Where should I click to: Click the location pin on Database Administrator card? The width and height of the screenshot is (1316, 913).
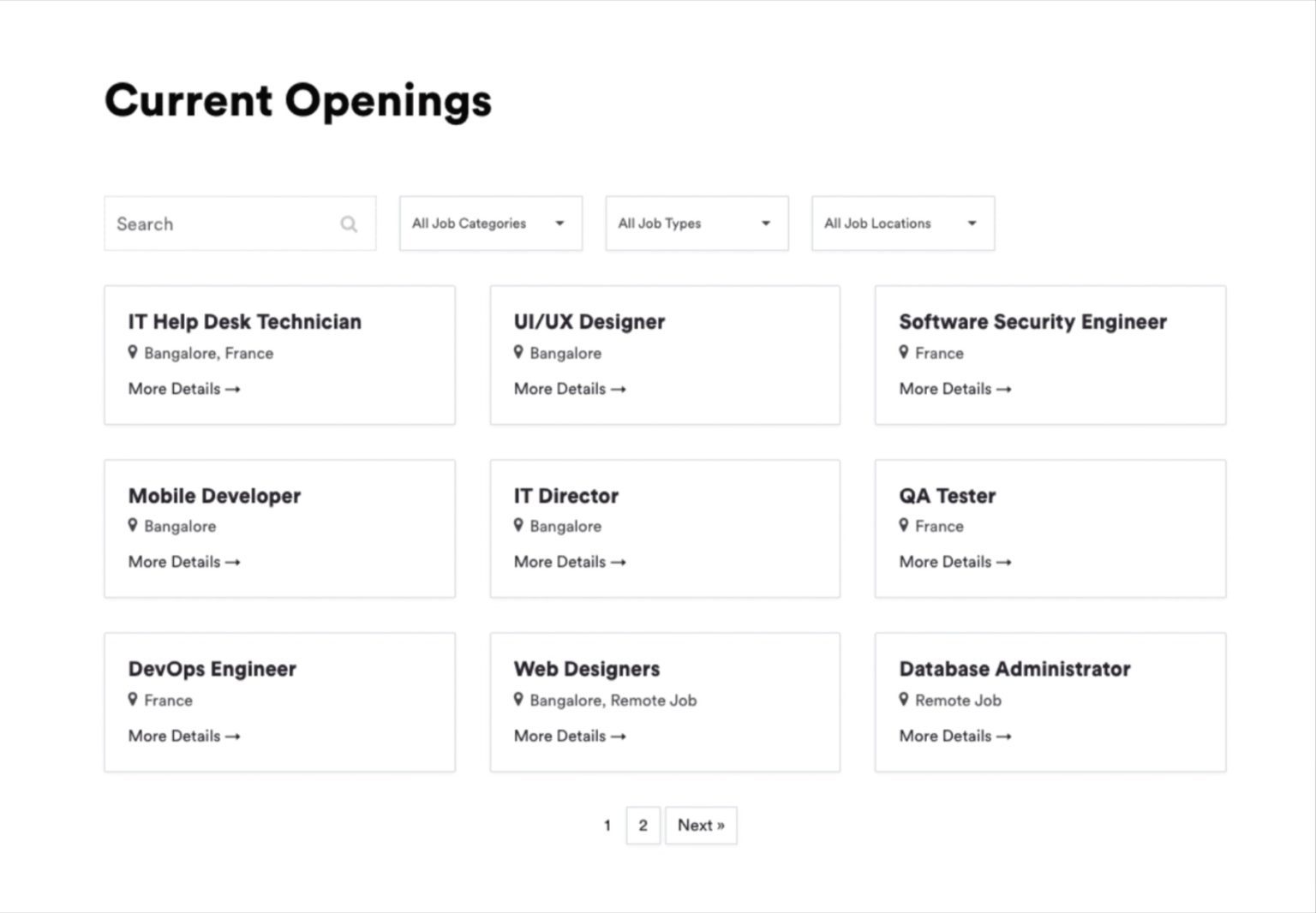tap(905, 700)
